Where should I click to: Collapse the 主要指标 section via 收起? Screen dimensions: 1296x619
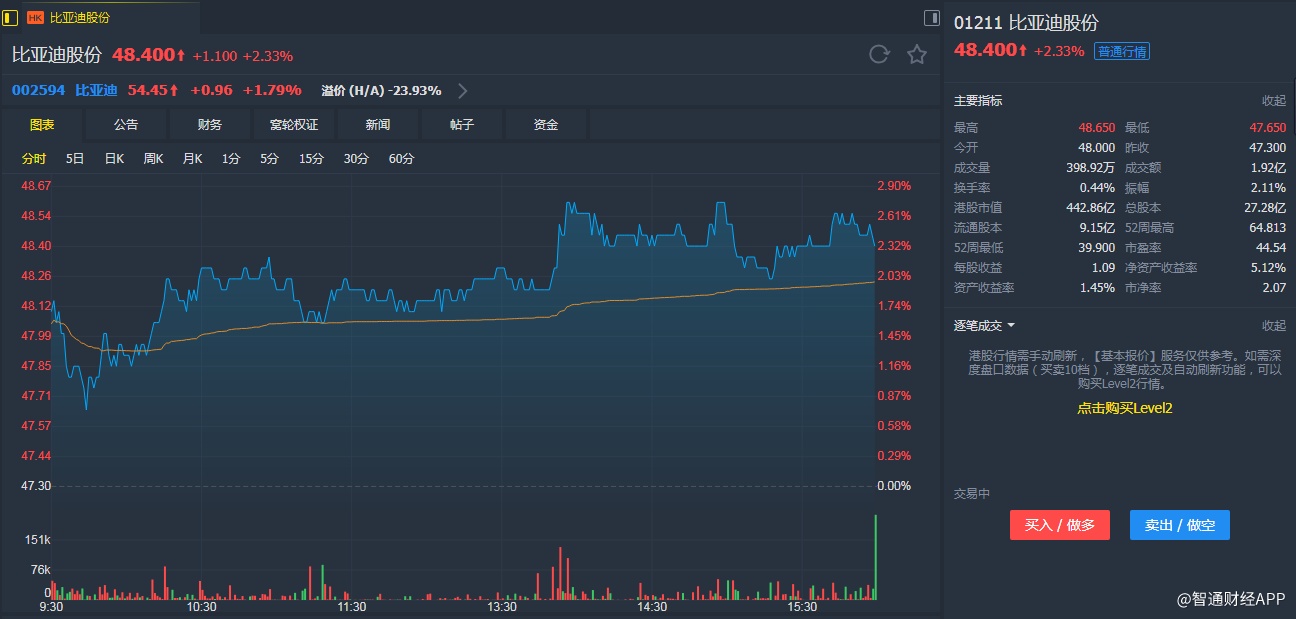(1273, 101)
